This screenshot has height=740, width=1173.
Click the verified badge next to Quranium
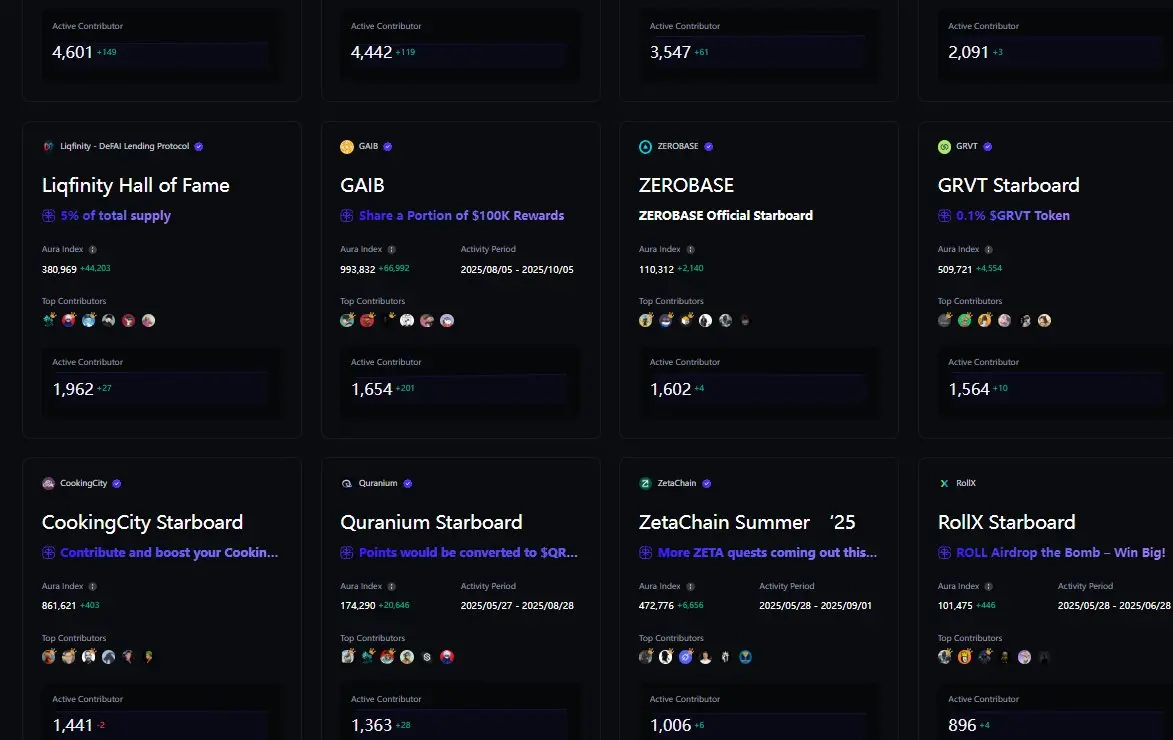[408, 483]
